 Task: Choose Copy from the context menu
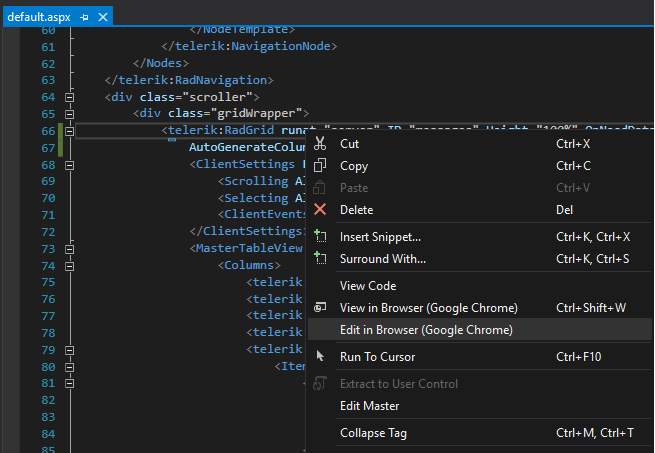pyautogui.click(x=480, y=165)
